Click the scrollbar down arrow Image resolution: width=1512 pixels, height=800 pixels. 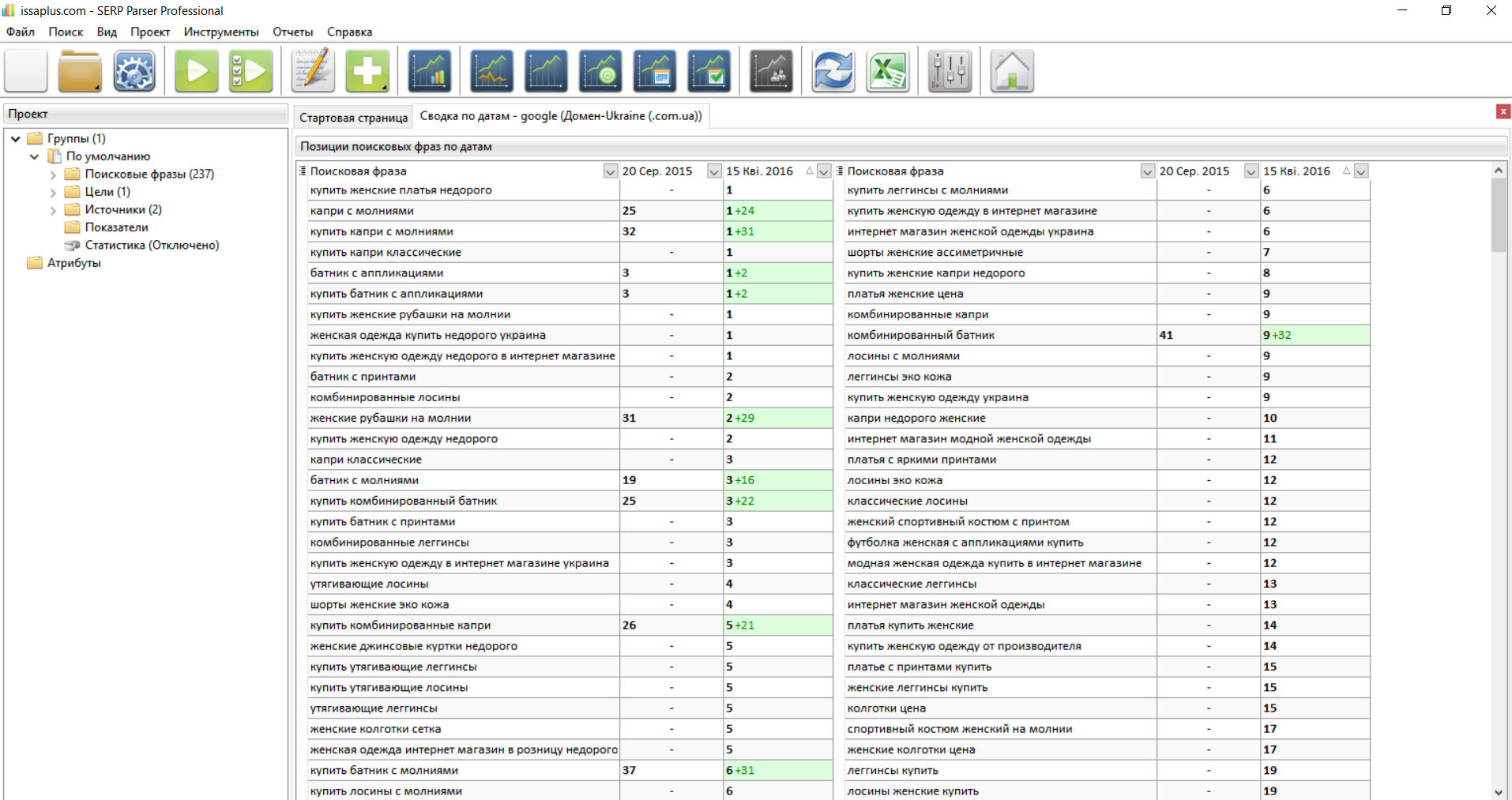point(1499,792)
